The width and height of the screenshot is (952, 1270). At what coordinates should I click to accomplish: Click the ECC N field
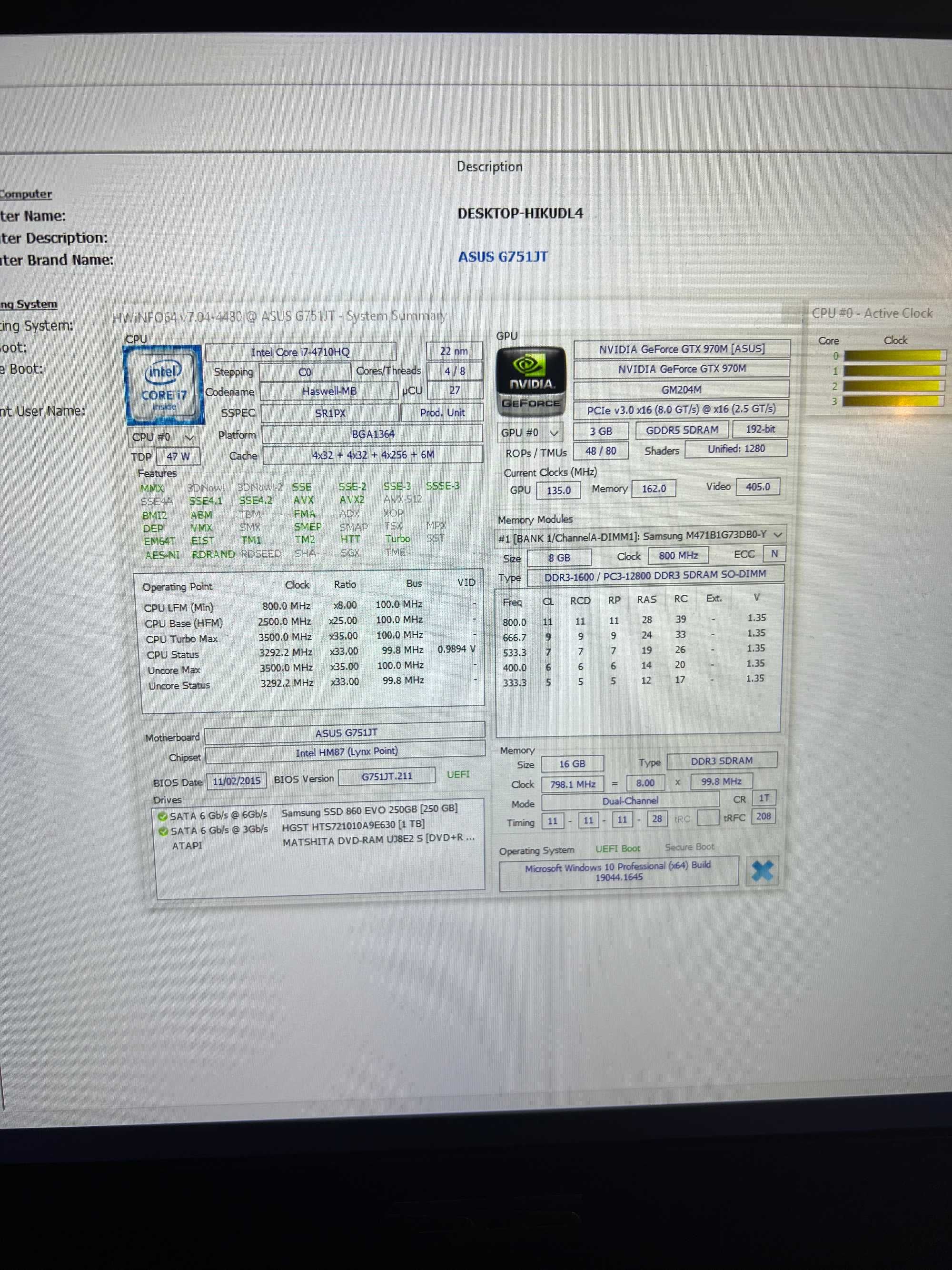[x=774, y=554]
